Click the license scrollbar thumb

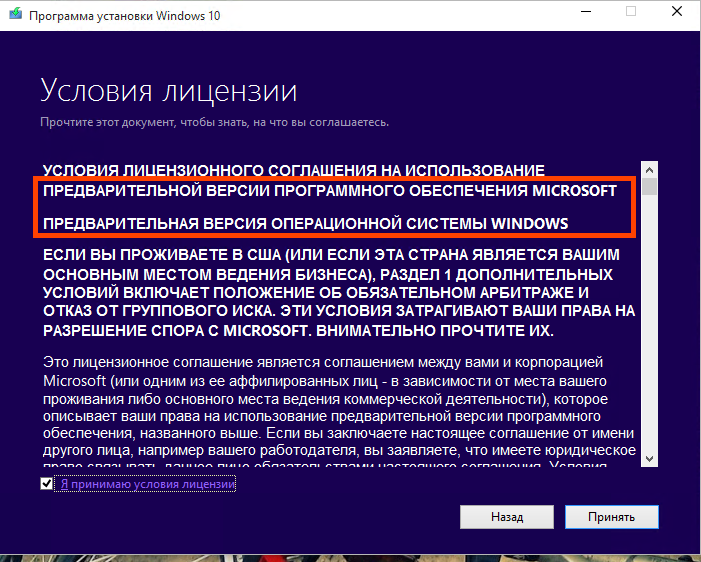(650, 186)
